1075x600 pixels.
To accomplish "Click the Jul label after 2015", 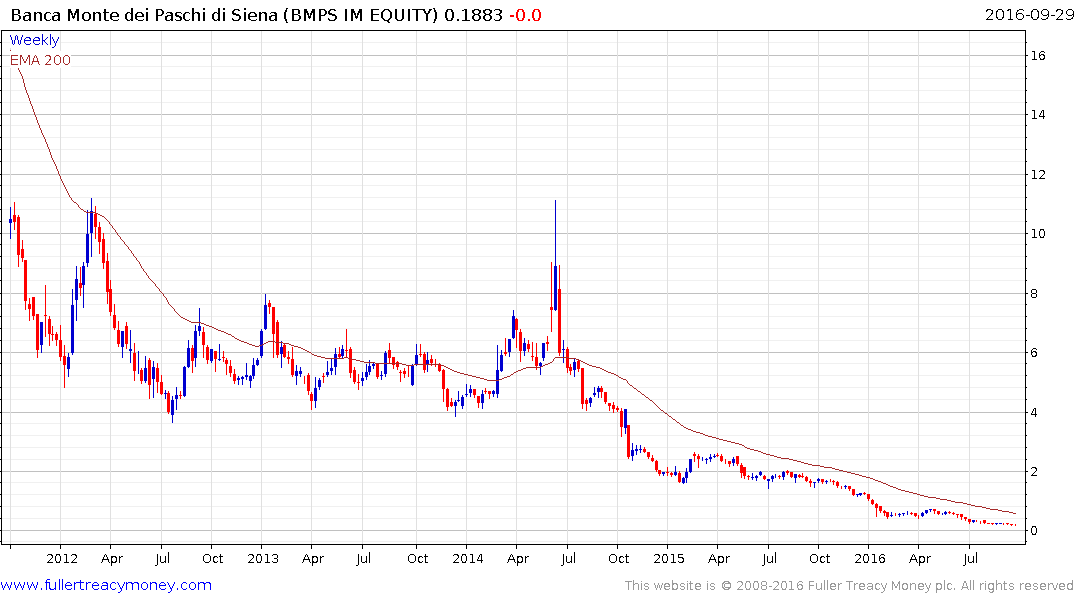I will click(x=769, y=558).
